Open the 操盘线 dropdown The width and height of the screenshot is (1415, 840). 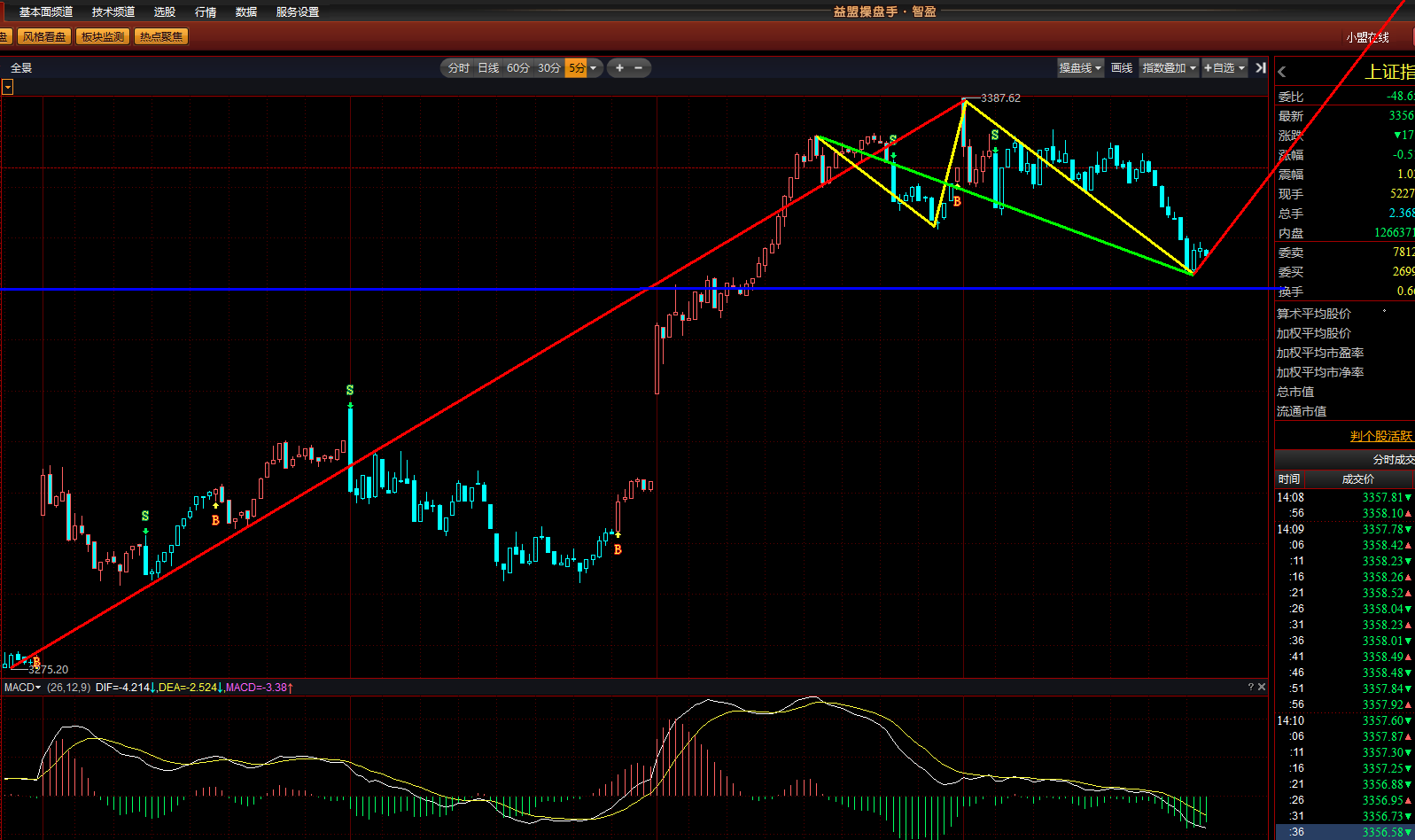coord(1080,67)
